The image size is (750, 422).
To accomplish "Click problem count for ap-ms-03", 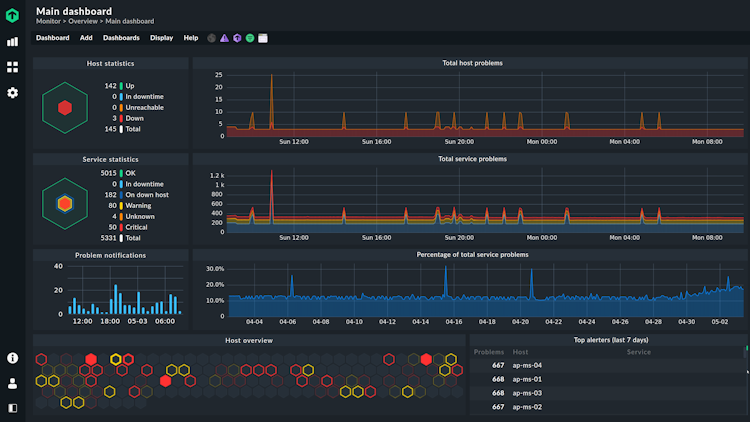I will point(498,393).
